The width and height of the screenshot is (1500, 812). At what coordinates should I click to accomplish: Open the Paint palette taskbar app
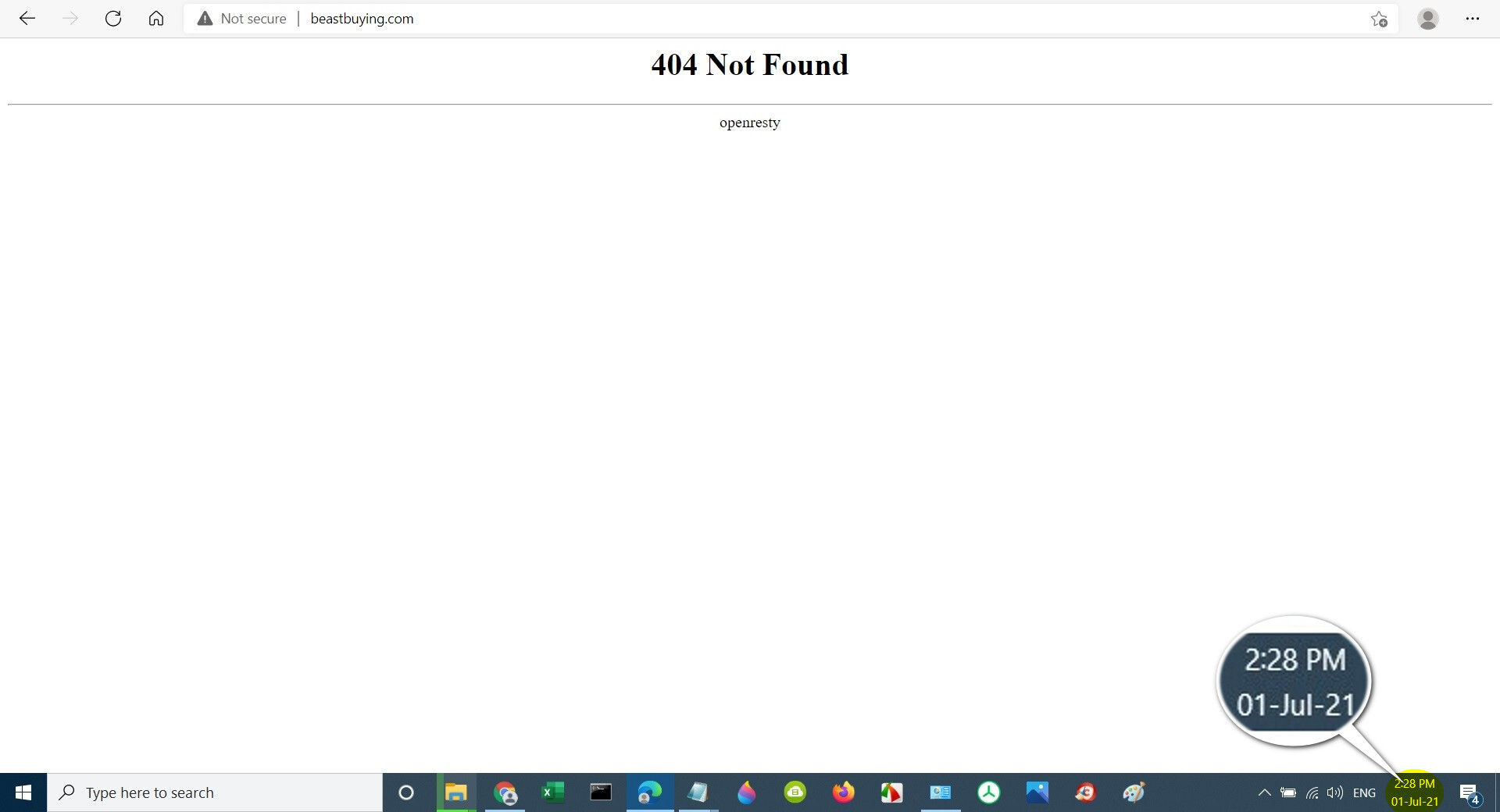pos(1134,792)
